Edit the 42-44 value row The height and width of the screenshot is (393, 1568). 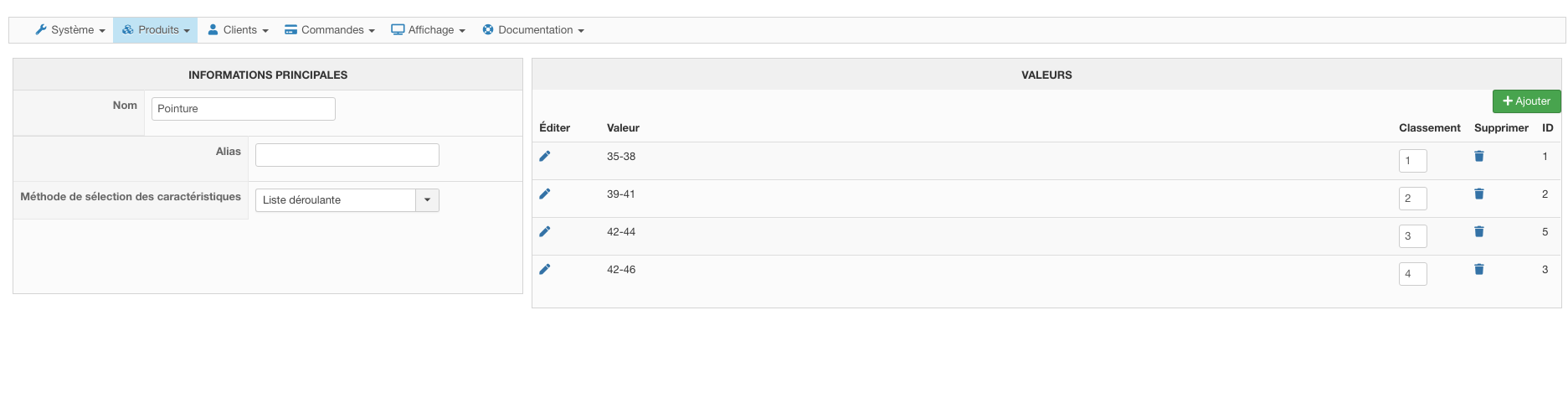545,232
